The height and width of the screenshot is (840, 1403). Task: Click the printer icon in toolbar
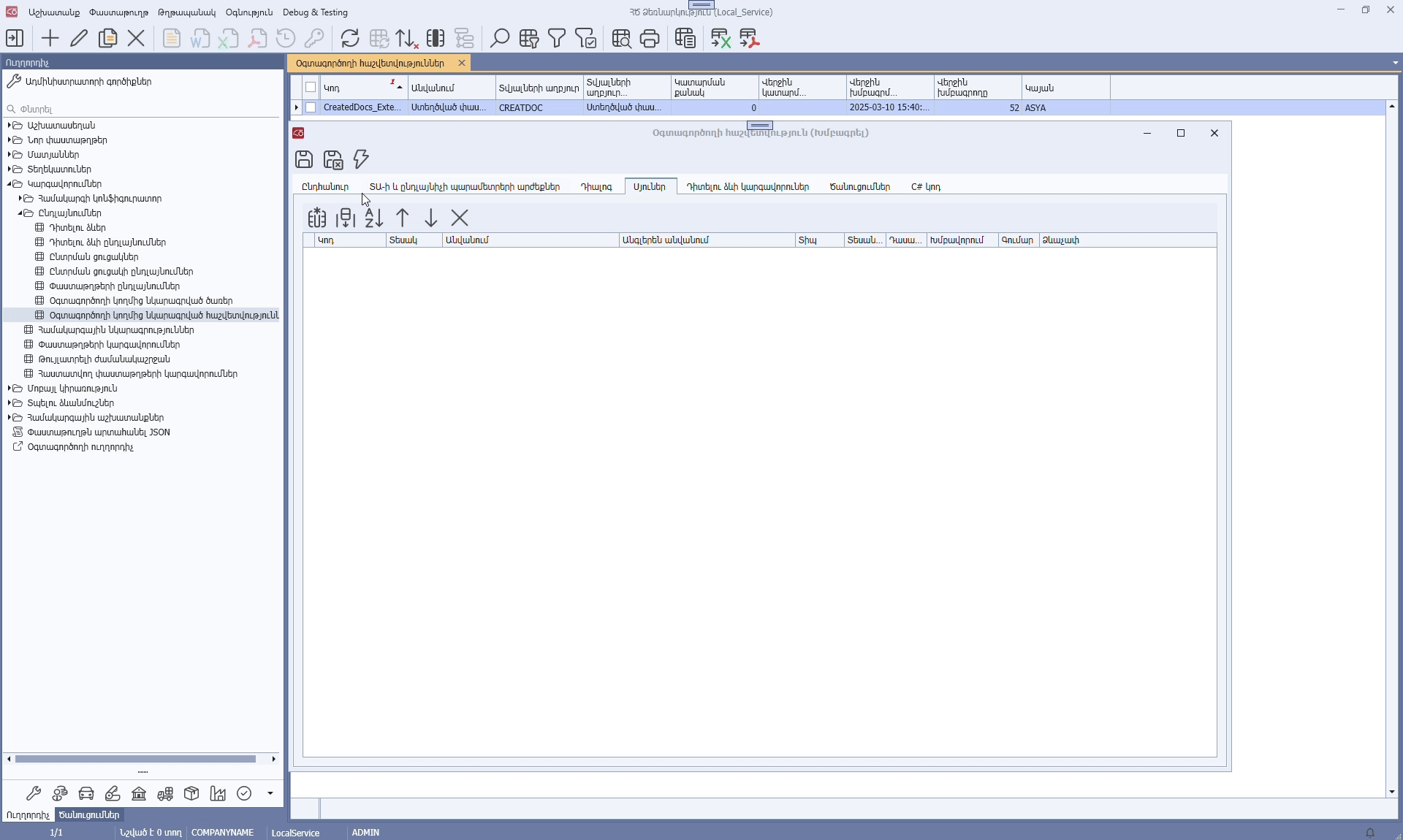click(x=650, y=38)
